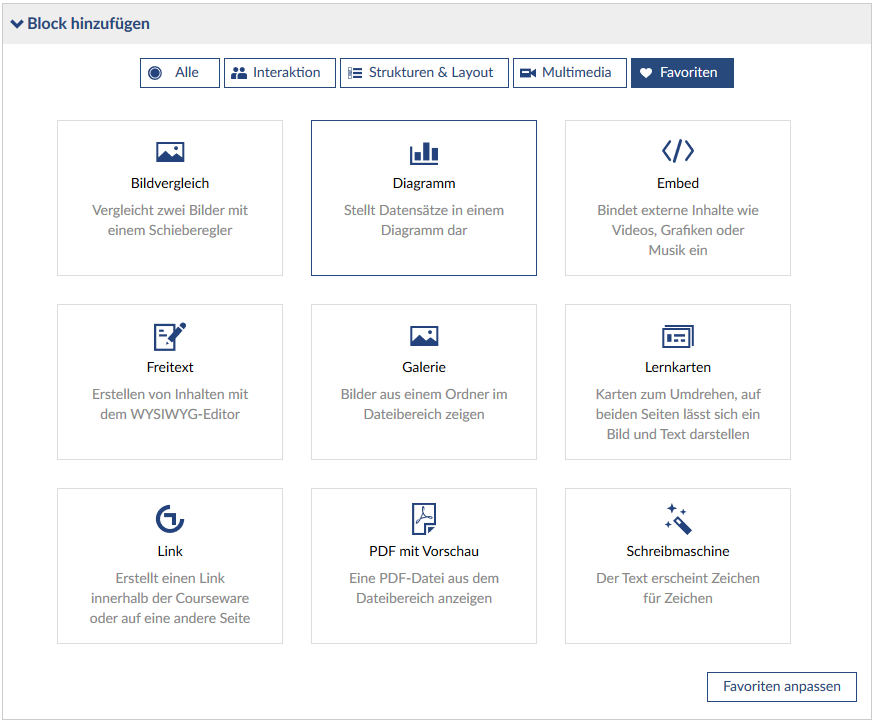
Task: Click the Galerie picture icon
Action: pos(424,336)
